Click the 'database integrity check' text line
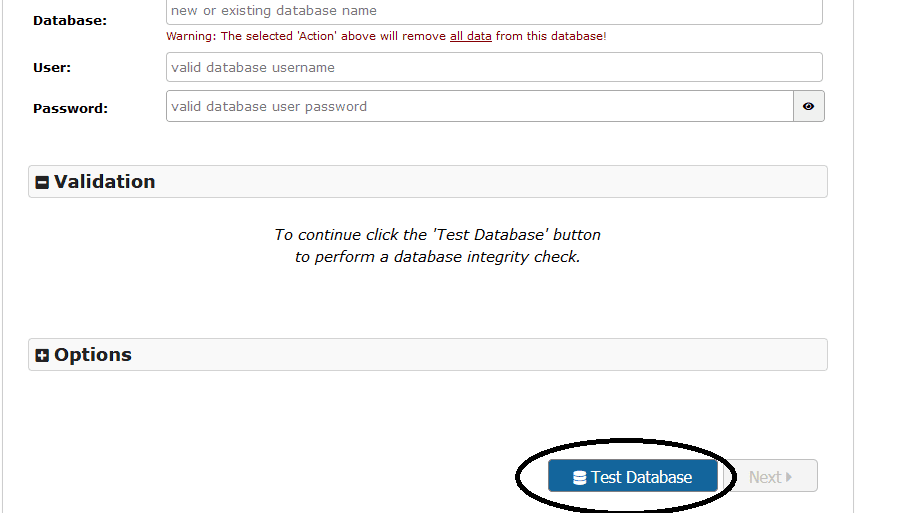901x513 pixels. tap(437, 257)
